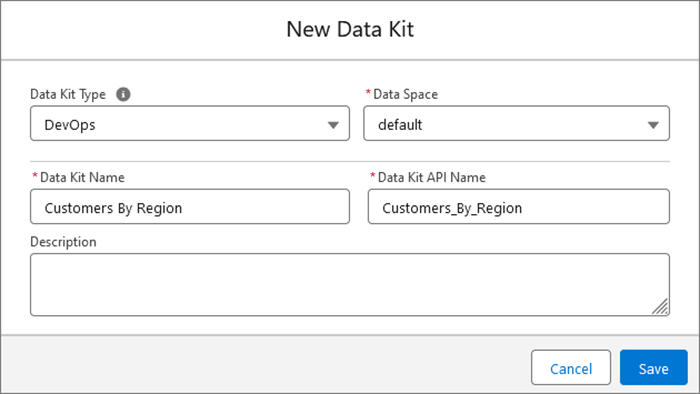Click the Data Kit Type label

[x=68, y=94]
